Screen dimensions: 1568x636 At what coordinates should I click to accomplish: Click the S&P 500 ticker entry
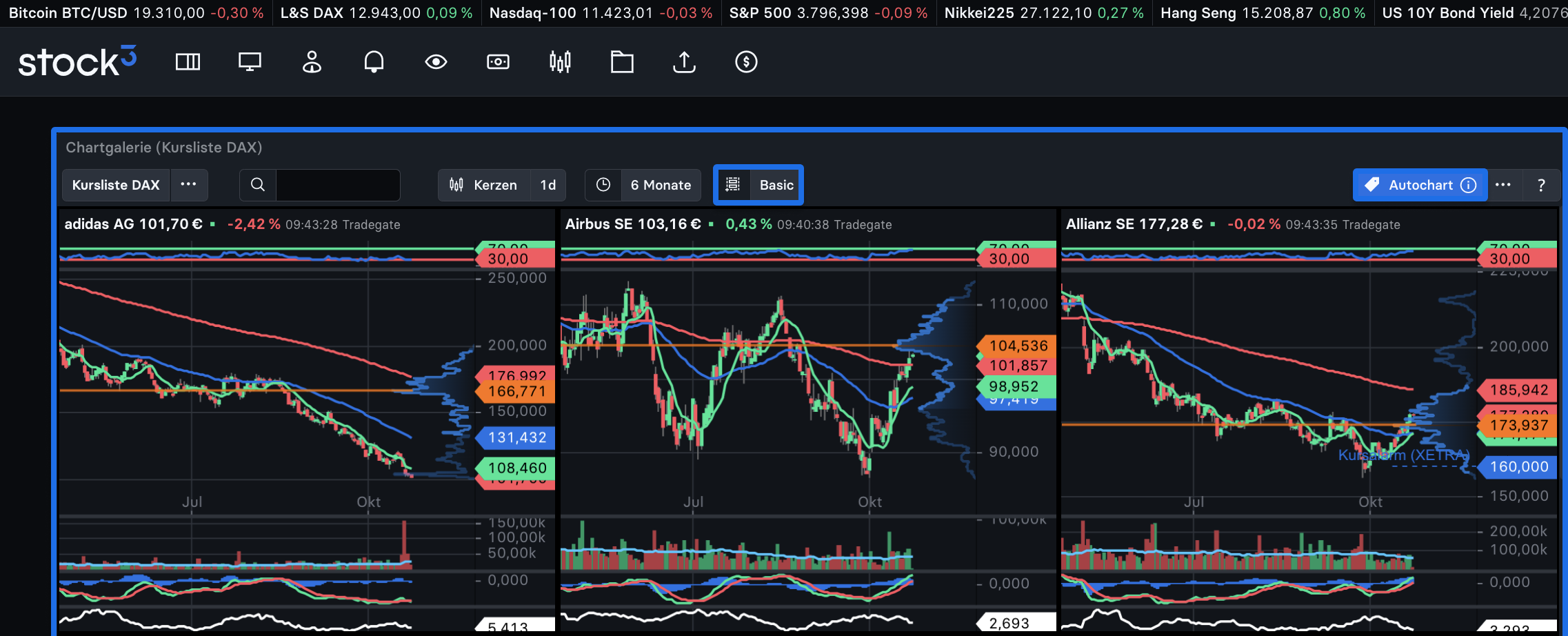click(x=828, y=13)
